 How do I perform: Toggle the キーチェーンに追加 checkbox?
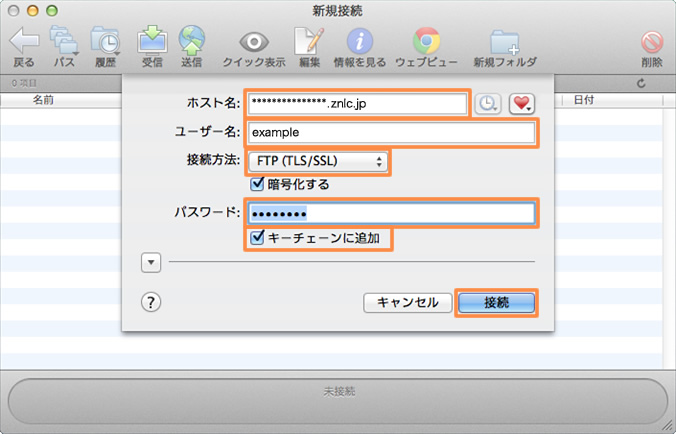(257, 237)
